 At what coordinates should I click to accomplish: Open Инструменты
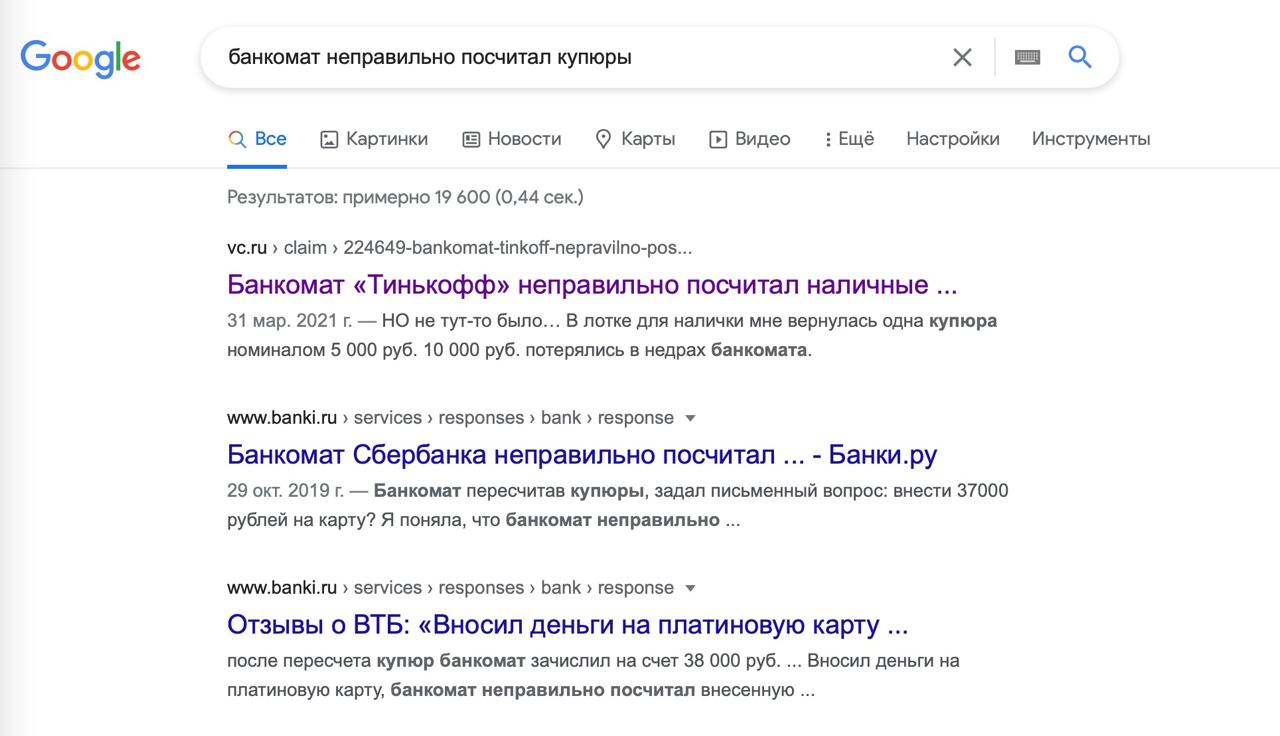(x=1091, y=139)
